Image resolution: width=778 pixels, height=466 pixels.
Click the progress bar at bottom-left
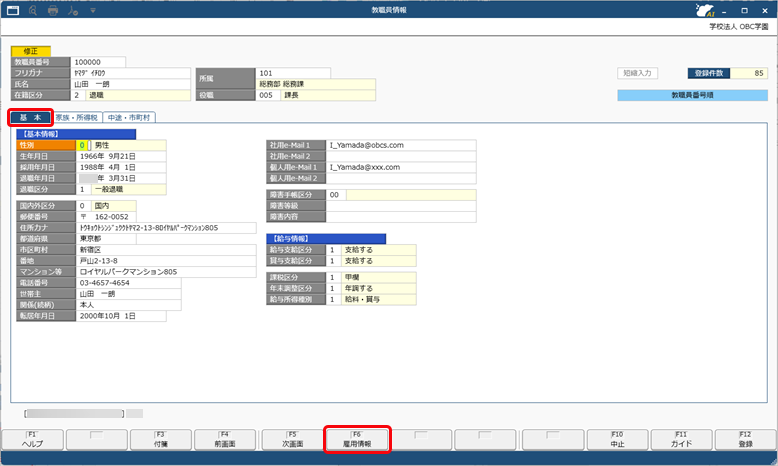tap(83, 412)
